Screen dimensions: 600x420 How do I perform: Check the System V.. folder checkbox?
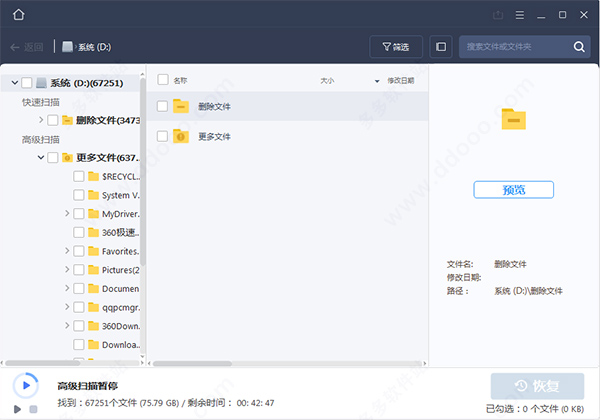tap(79, 195)
